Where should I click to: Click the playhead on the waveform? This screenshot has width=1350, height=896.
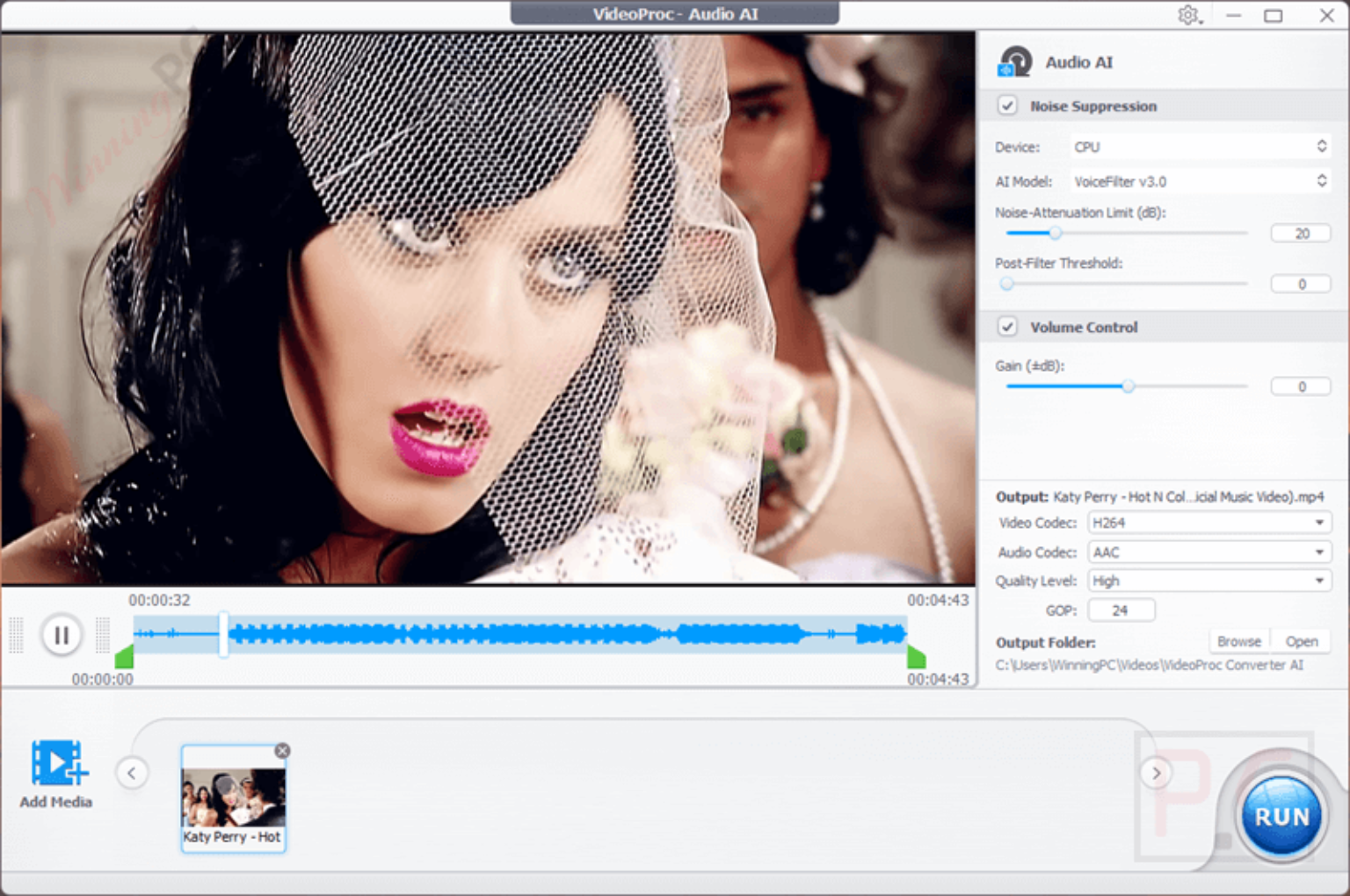click(x=223, y=634)
